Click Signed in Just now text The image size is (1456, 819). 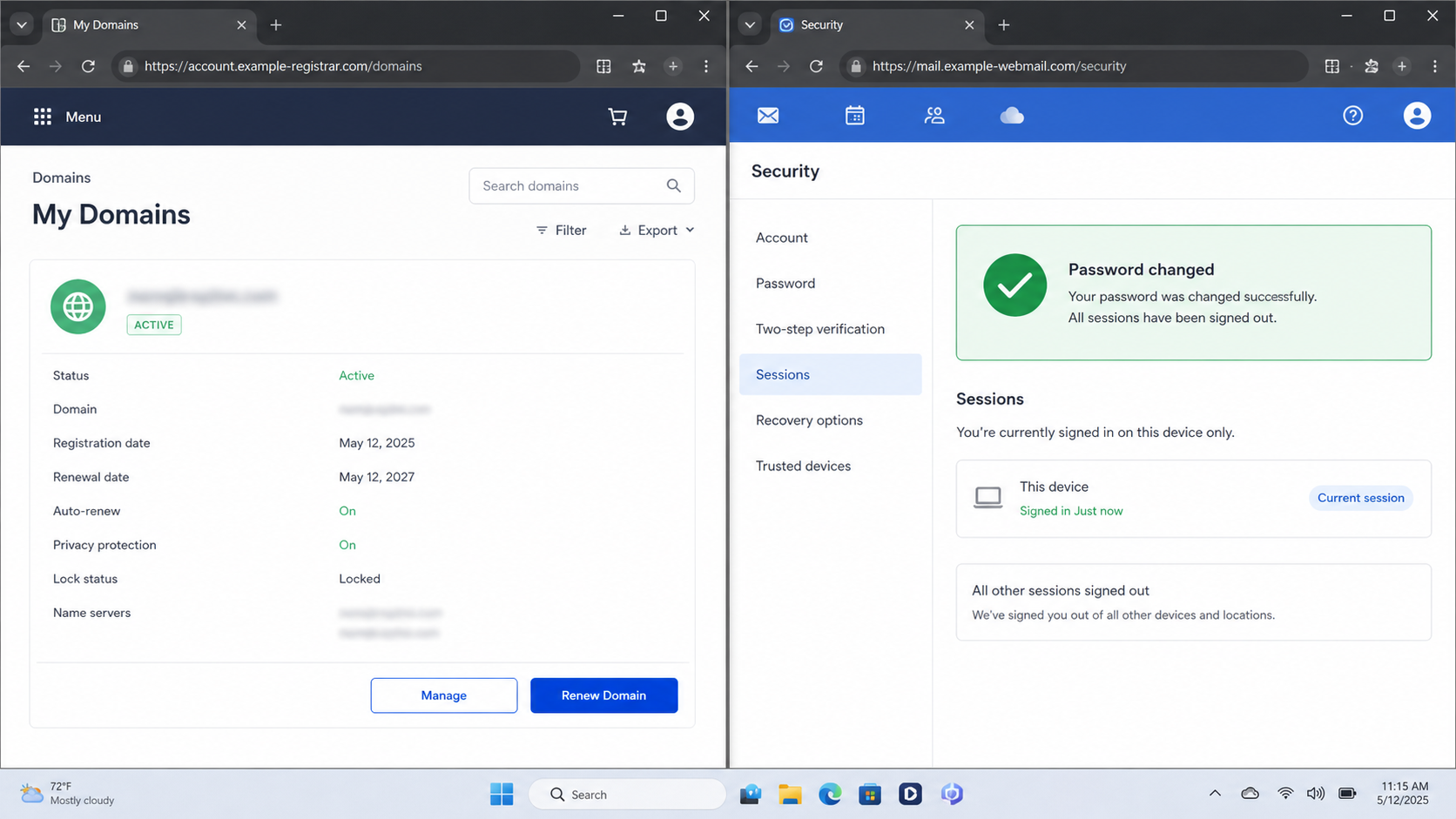pyautogui.click(x=1071, y=511)
